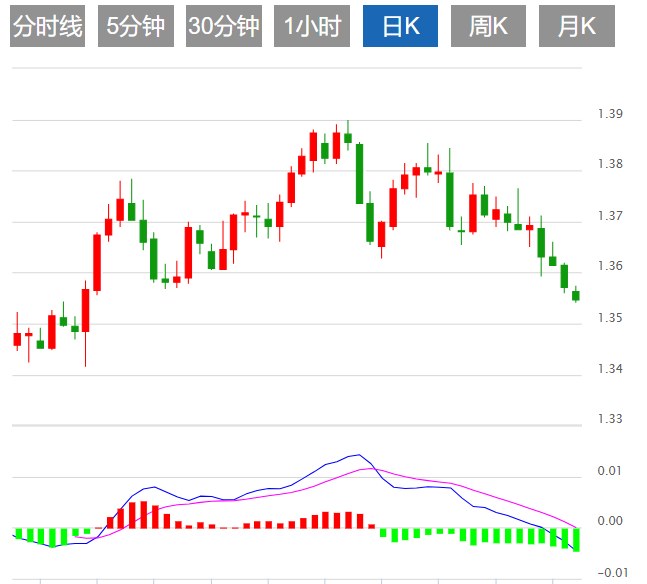Click the 1.35 price axis label
Viewport: 647px width, 584px height.
click(610, 318)
